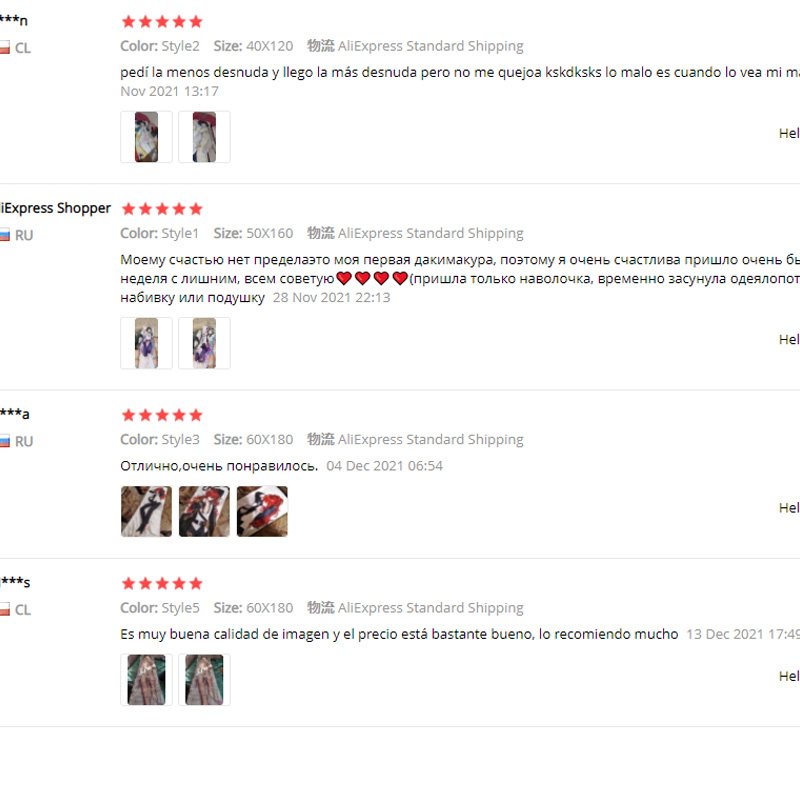View second photo in Style5 review

pyautogui.click(x=204, y=680)
